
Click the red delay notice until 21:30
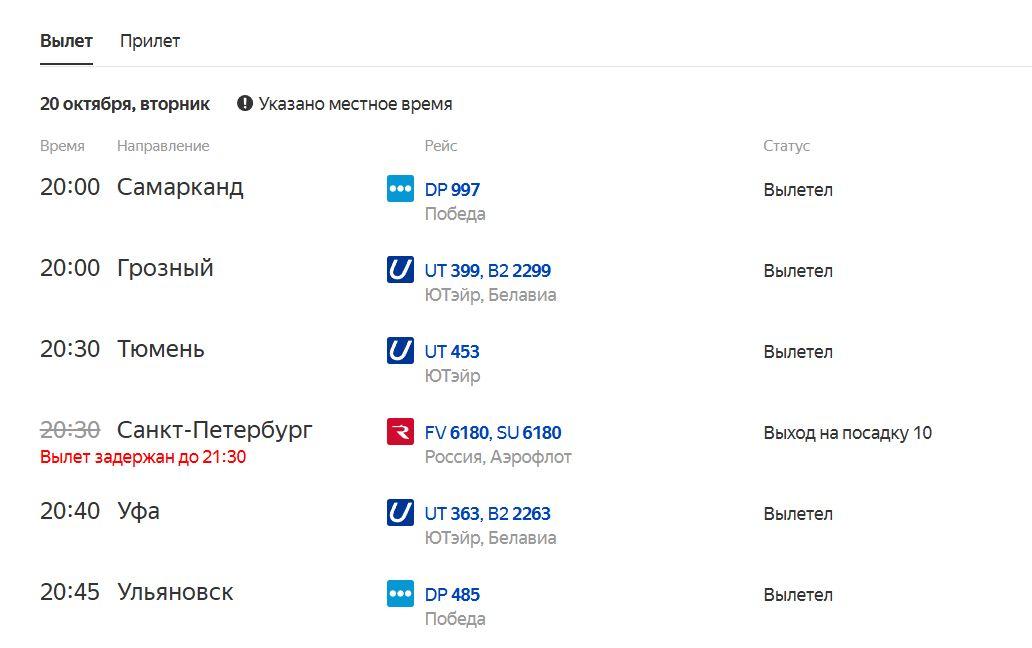pos(143,457)
